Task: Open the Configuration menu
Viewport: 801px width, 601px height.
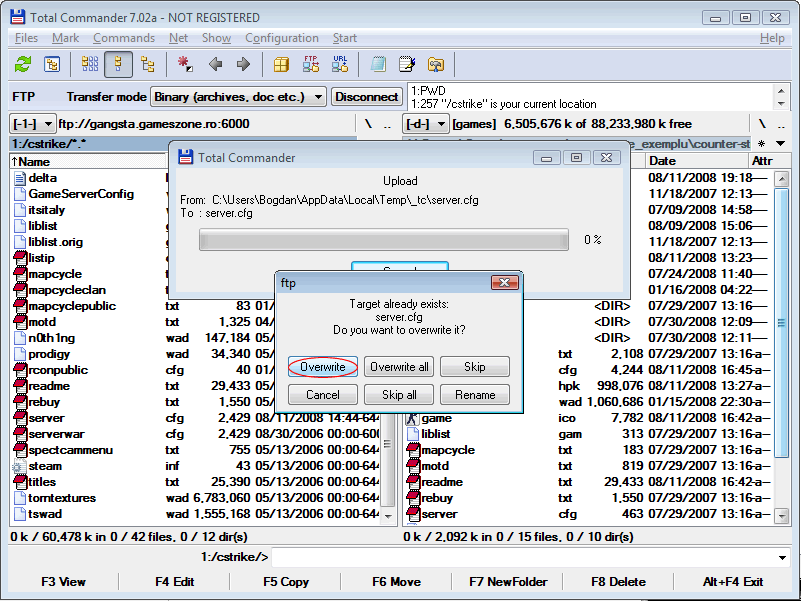Action: tap(282, 38)
